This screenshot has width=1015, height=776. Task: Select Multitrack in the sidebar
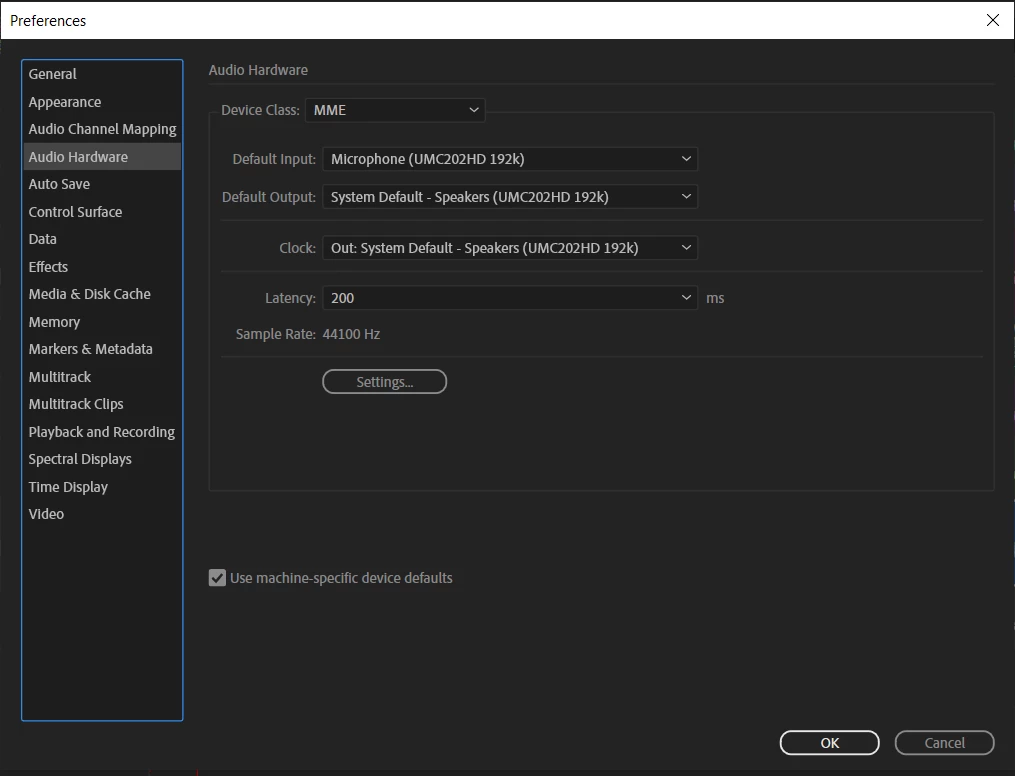[x=102, y=377]
